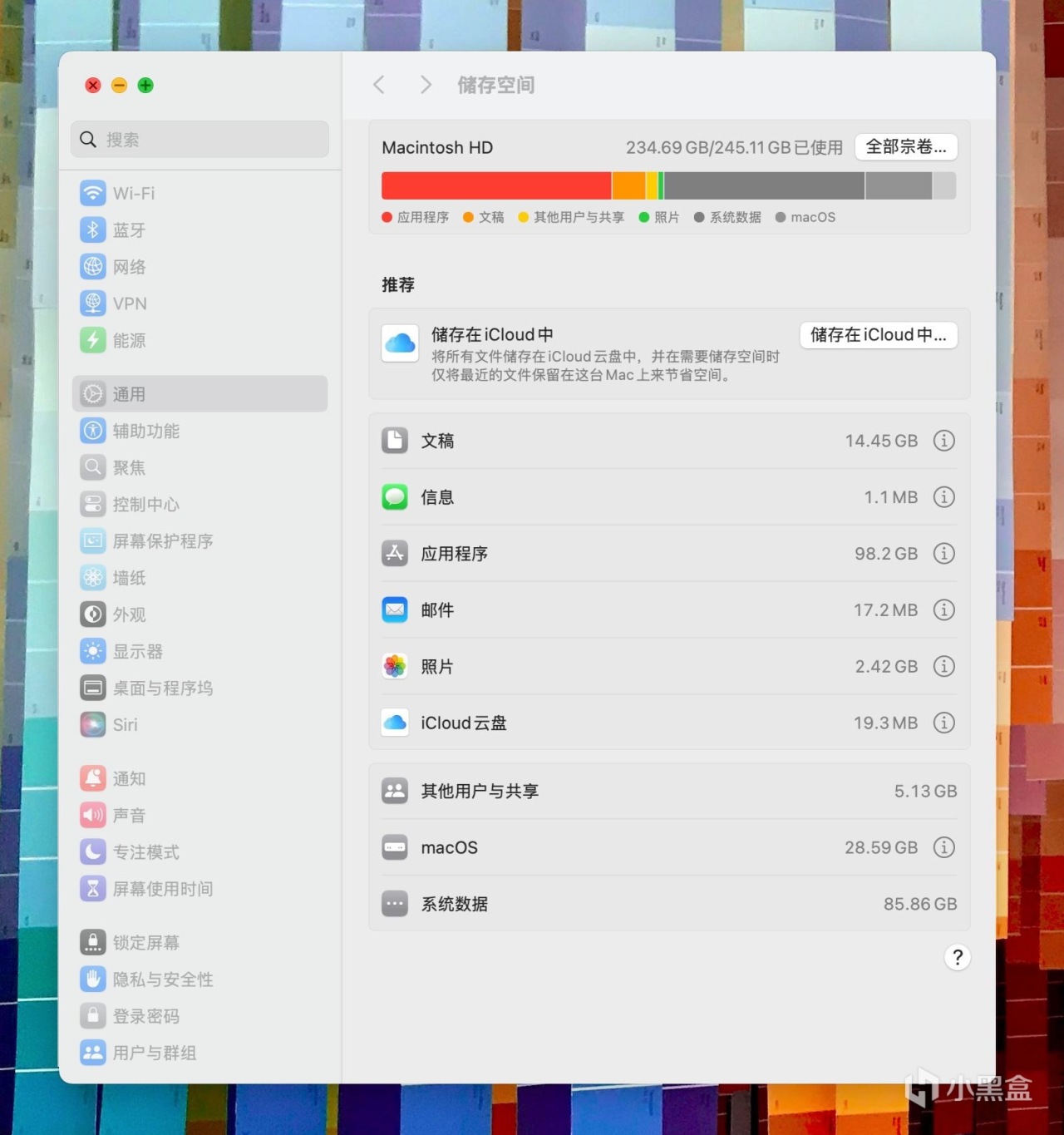Click the 1.1 MB messages size value

(890, 497)
